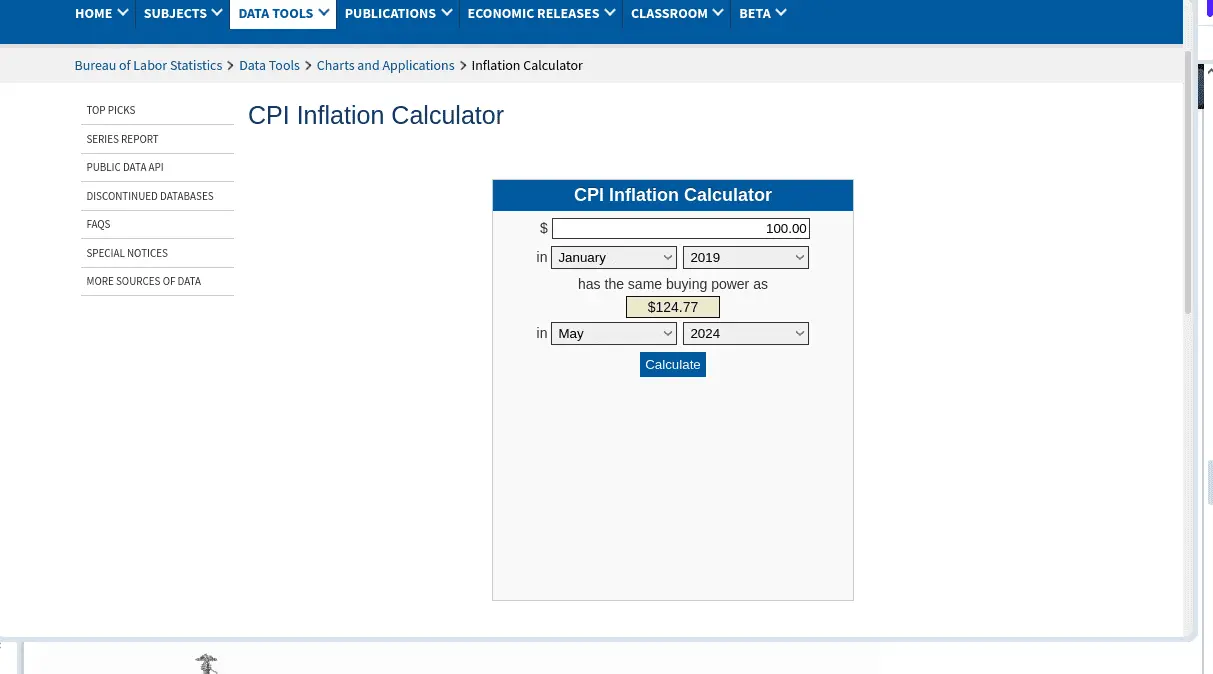Open Charts and Applications breadcrumb link
Screen dimensions: 1213x674
385,65
